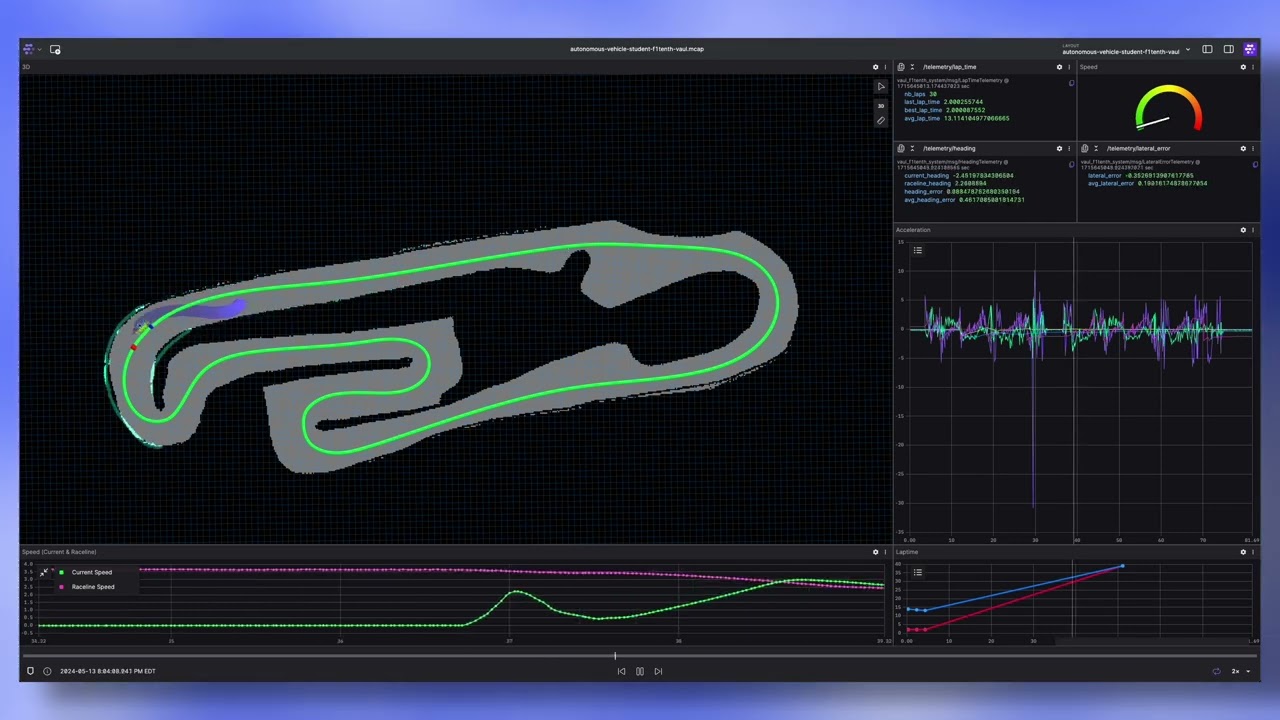Screen dimensions: 1280x720
Task: Click the nb_laps value 30
Action: point(933,94)
